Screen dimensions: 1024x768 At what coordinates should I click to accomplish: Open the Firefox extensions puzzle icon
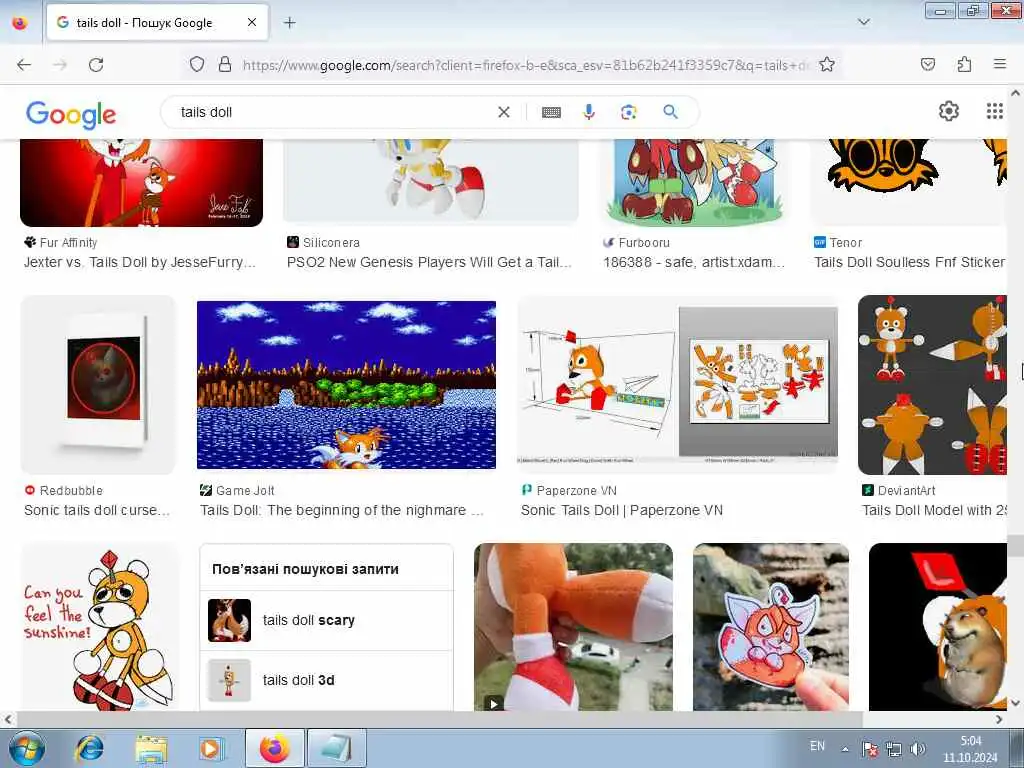point(964,65)
